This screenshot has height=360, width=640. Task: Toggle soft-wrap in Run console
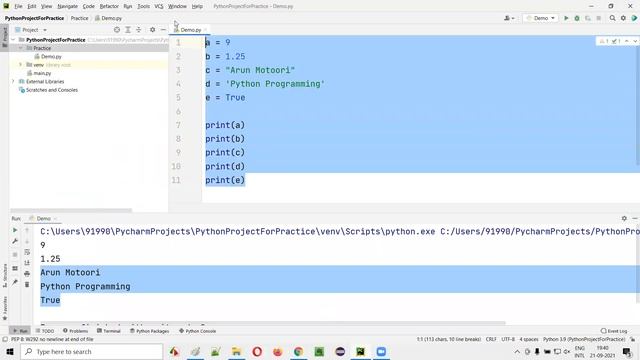tap(27, 252)
